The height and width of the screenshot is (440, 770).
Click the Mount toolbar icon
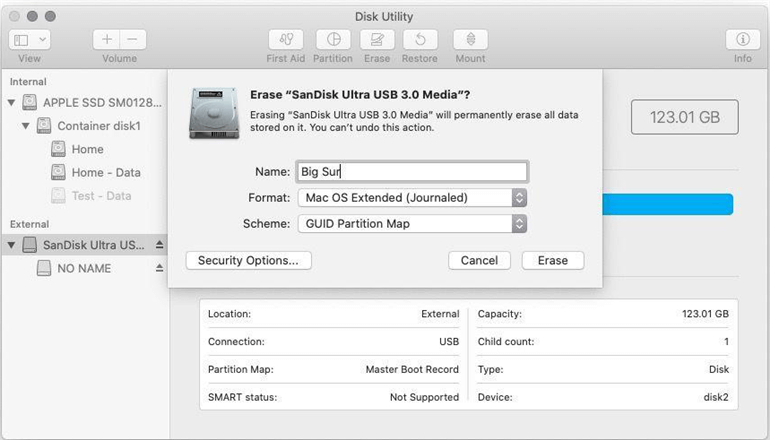470,39
